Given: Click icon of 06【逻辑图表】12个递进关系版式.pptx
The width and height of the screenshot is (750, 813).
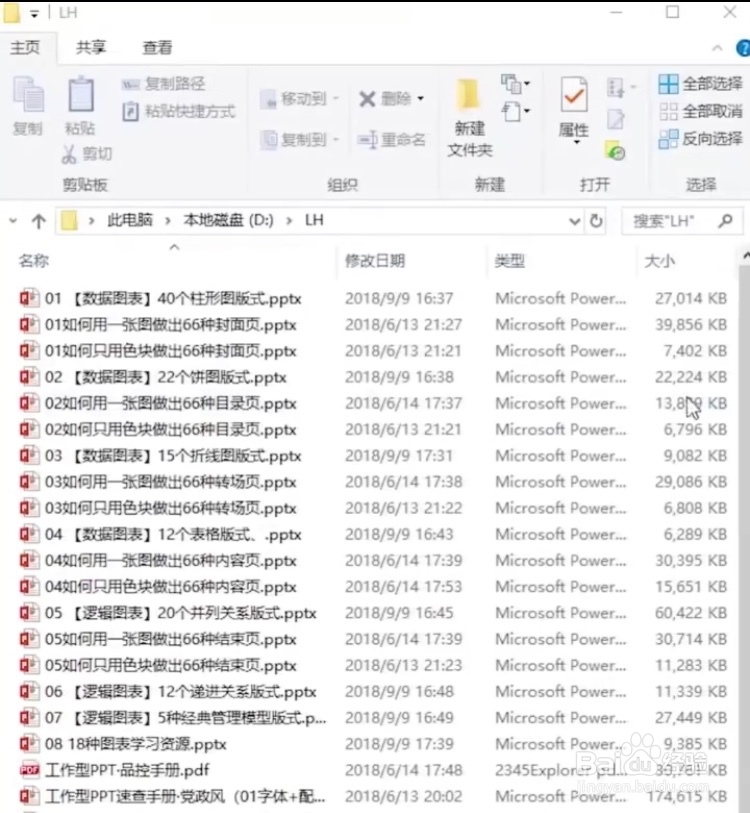Looking at the screenshot, I should [29, 691].
